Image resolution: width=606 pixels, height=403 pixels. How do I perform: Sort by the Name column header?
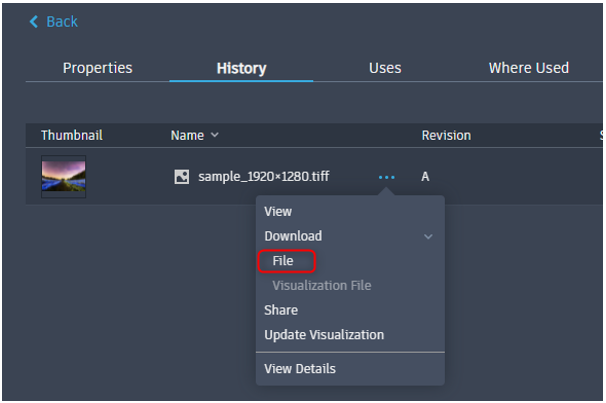187,136
